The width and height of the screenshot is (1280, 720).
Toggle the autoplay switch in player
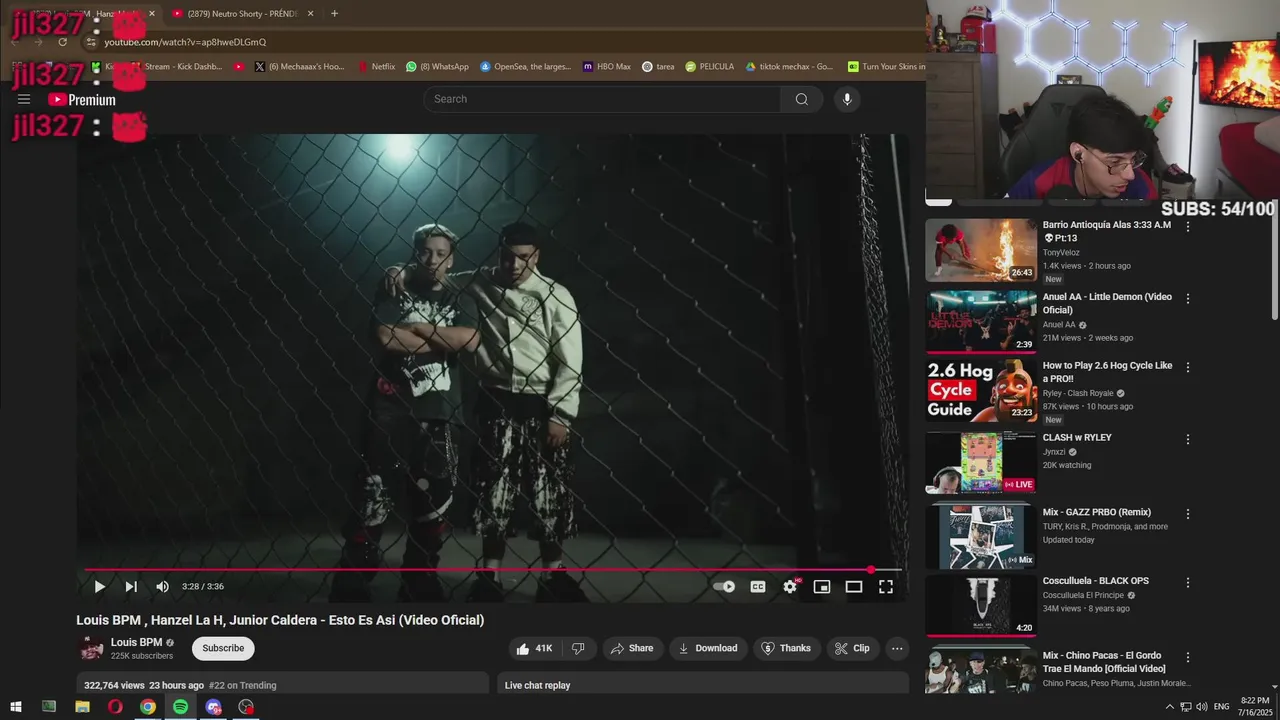pyautogui.click(x=724, y=587)
